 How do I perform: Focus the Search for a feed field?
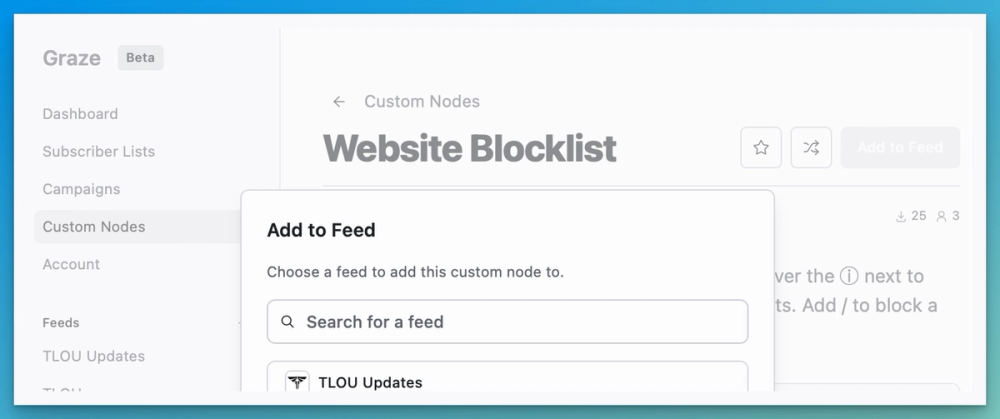pos(520,322)
